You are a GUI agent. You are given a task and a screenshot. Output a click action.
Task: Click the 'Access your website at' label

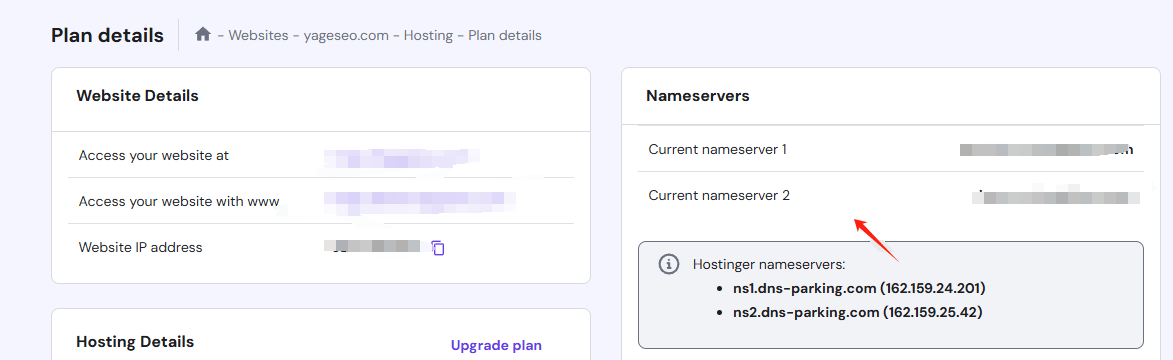[153, 156]
